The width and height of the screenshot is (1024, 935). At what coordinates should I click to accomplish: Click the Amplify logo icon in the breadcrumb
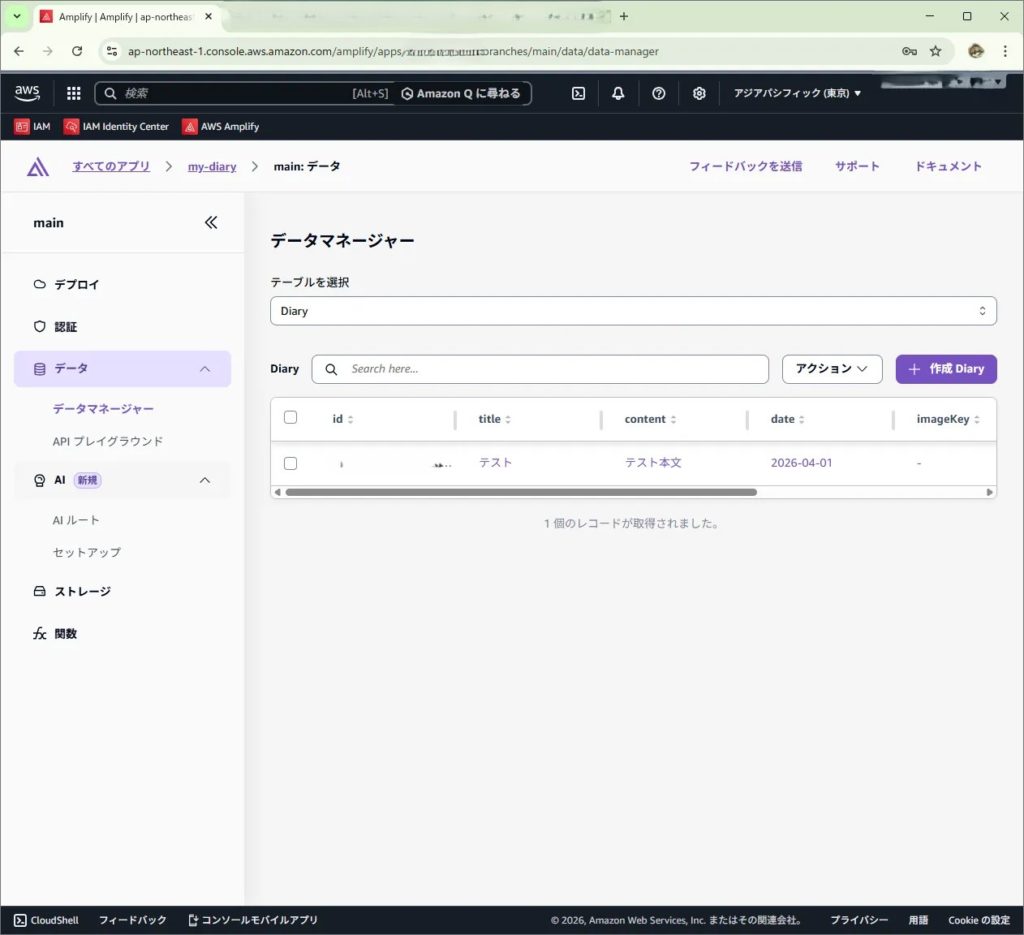tap(38, 167)
